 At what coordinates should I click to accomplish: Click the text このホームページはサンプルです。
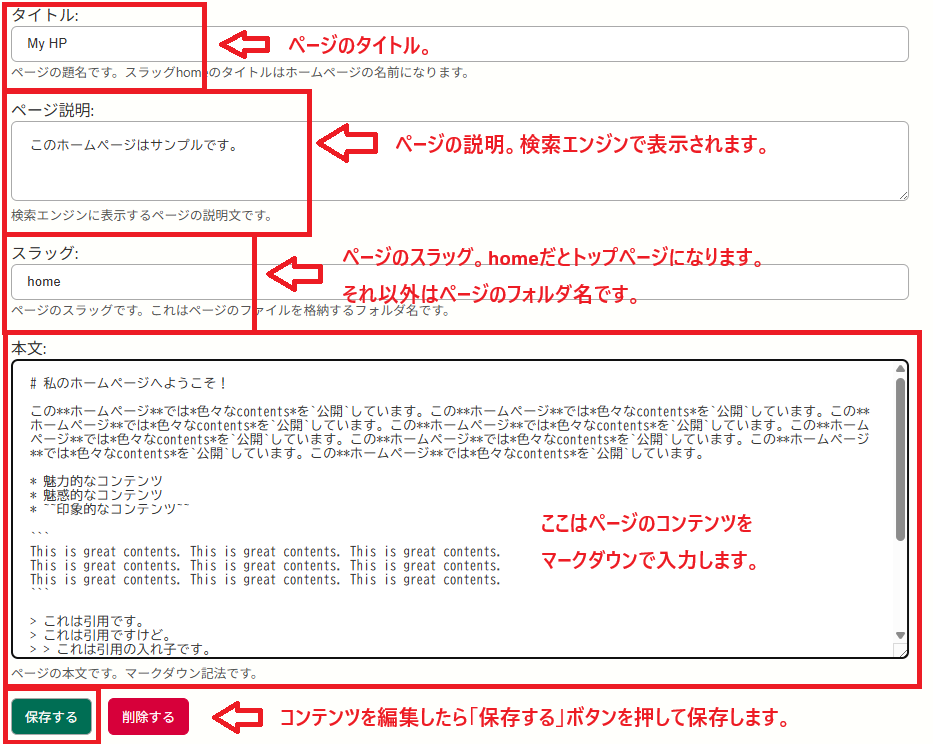pos(134,145)
